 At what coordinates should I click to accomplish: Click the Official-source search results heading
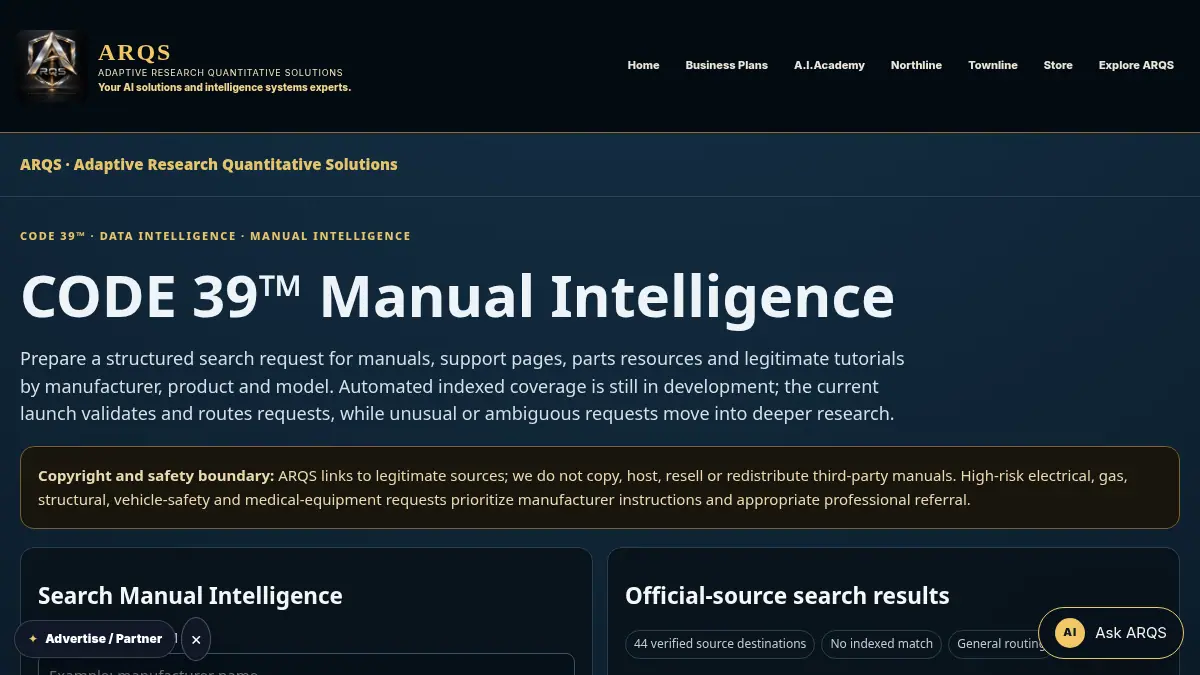pos(787,596)
